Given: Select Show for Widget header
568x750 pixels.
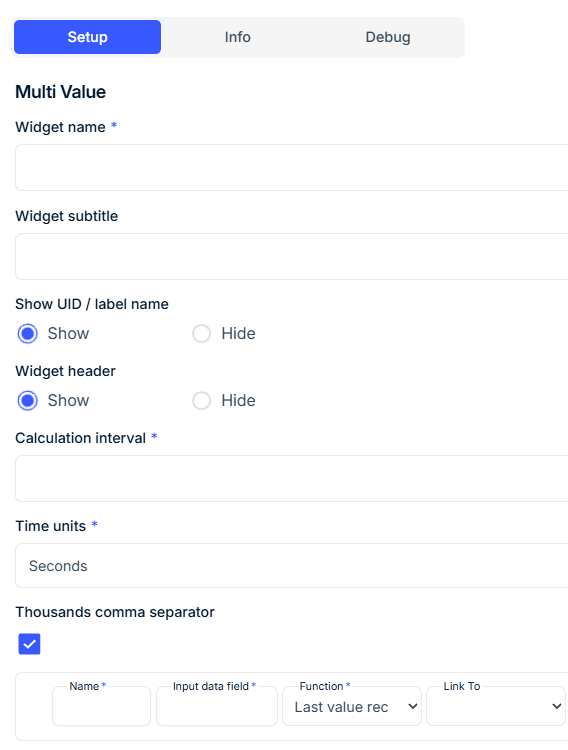Looking at the screenshot, I should click(x=28, y=400).
